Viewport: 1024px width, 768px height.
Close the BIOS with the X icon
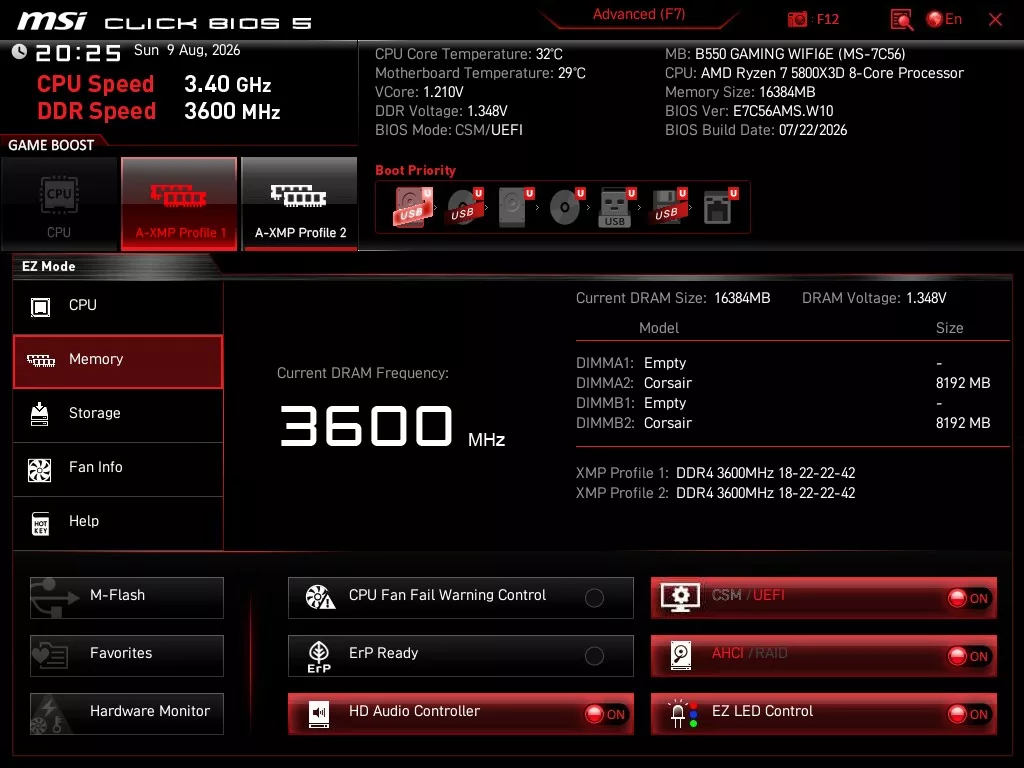(995, 20)
